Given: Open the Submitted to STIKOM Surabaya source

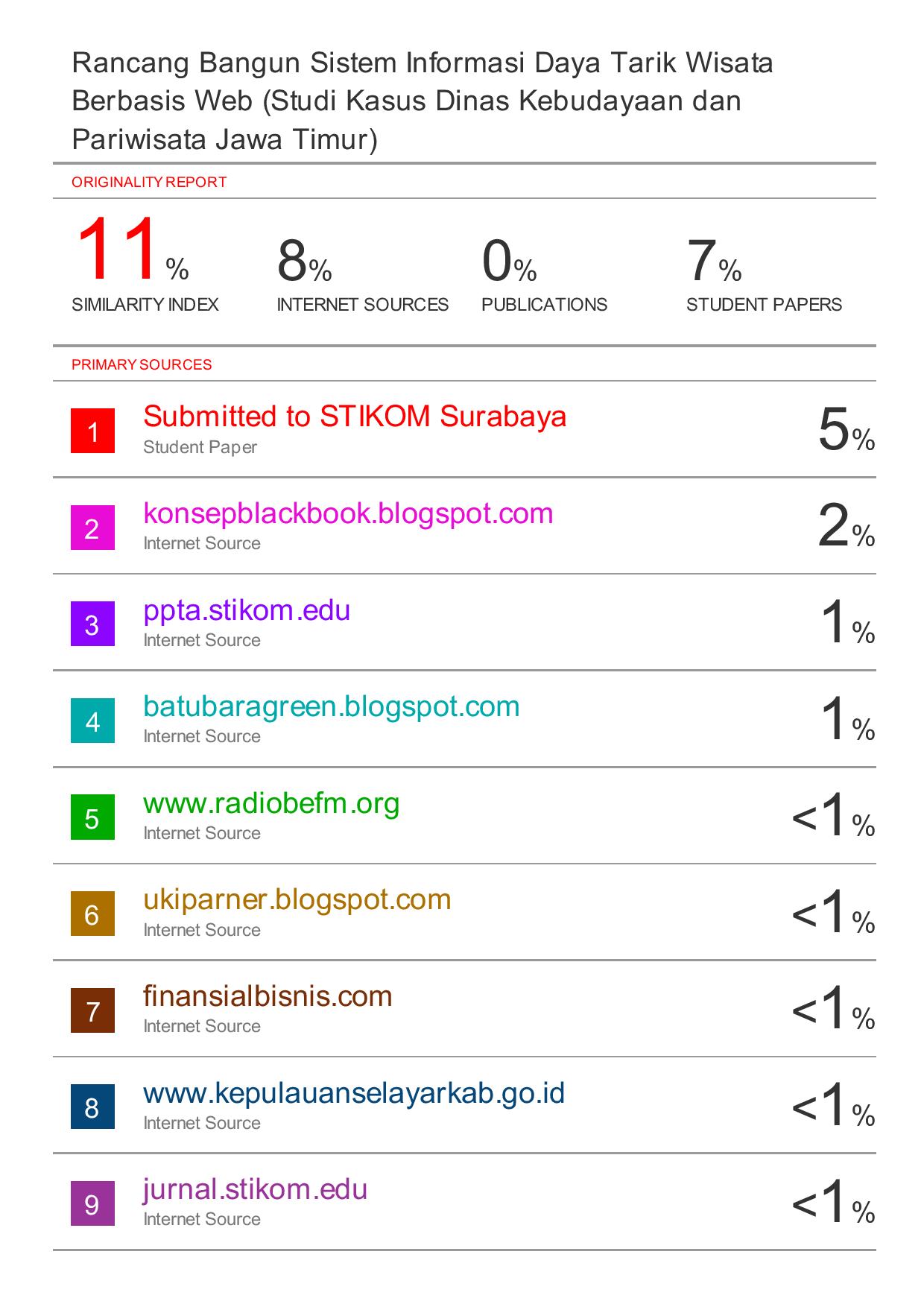Looking at the screenshot, I should click(355, 417).
